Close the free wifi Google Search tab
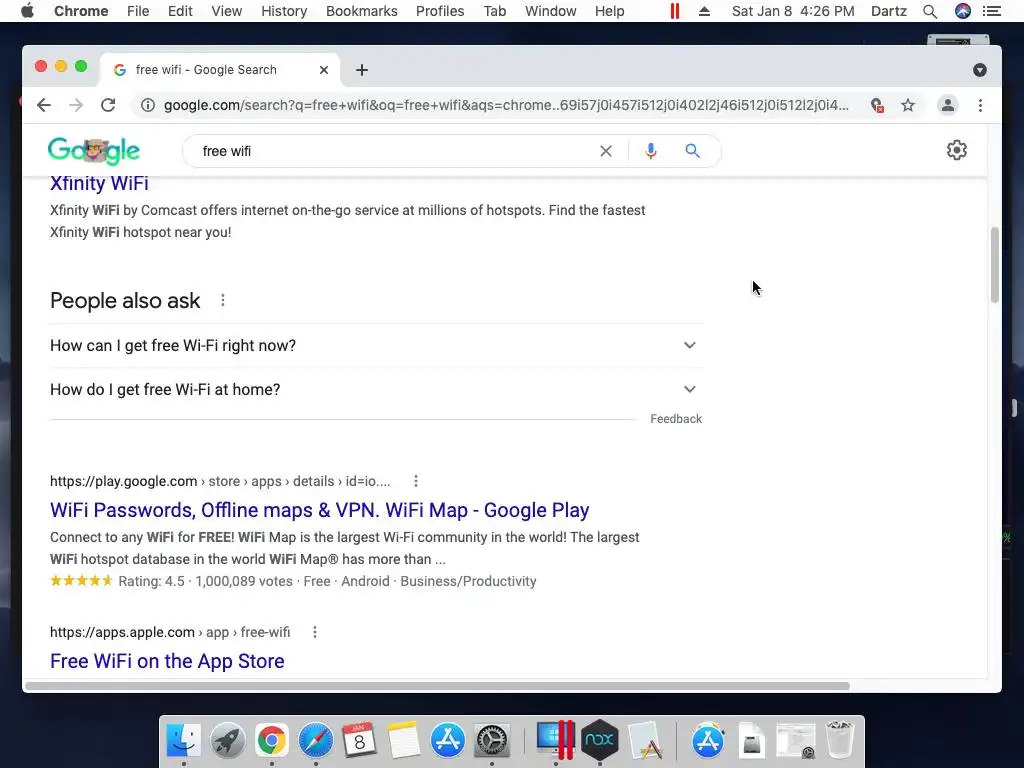 (323, 70)
